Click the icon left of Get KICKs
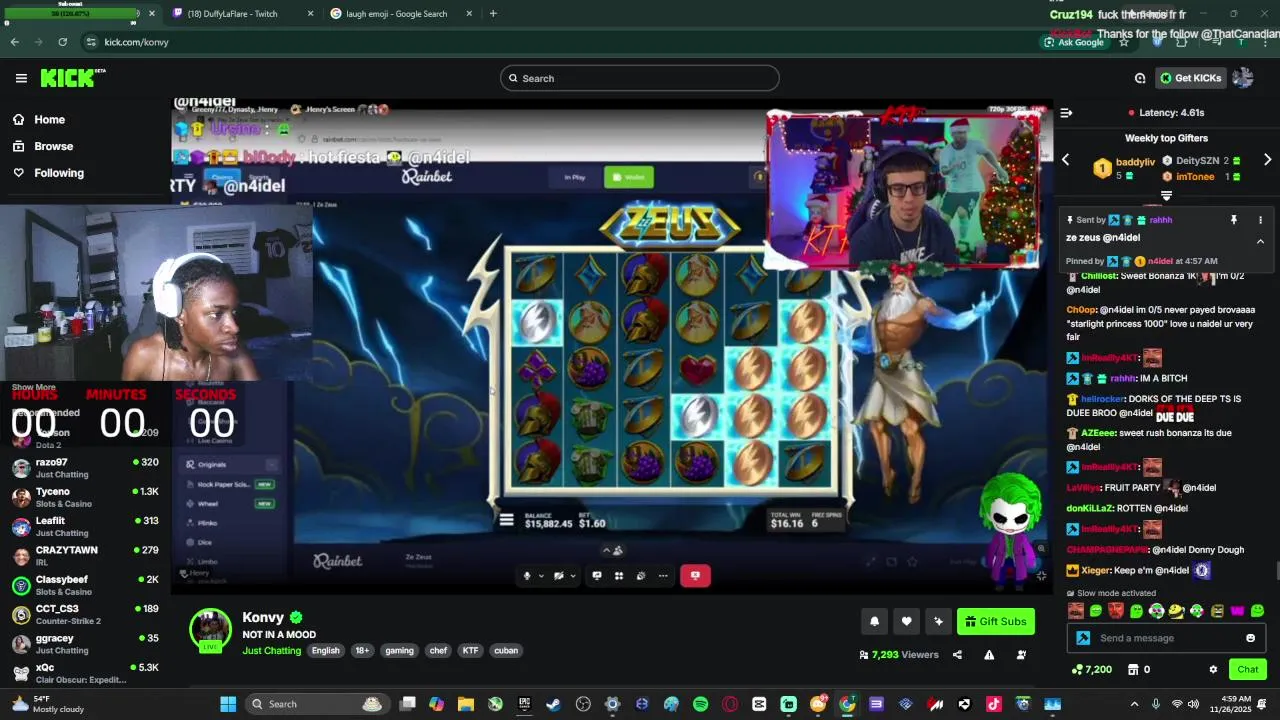1280x720 pixels. coord(1140,78)
